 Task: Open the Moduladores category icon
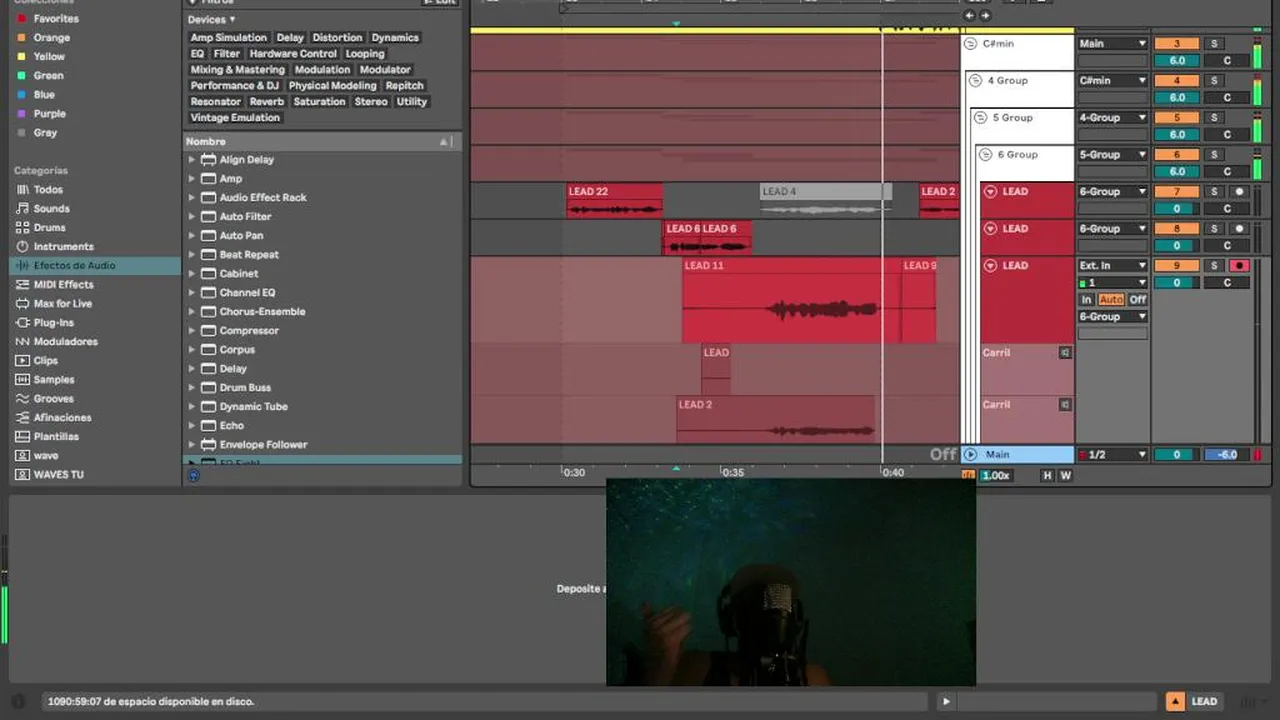[x=22, y=341]
